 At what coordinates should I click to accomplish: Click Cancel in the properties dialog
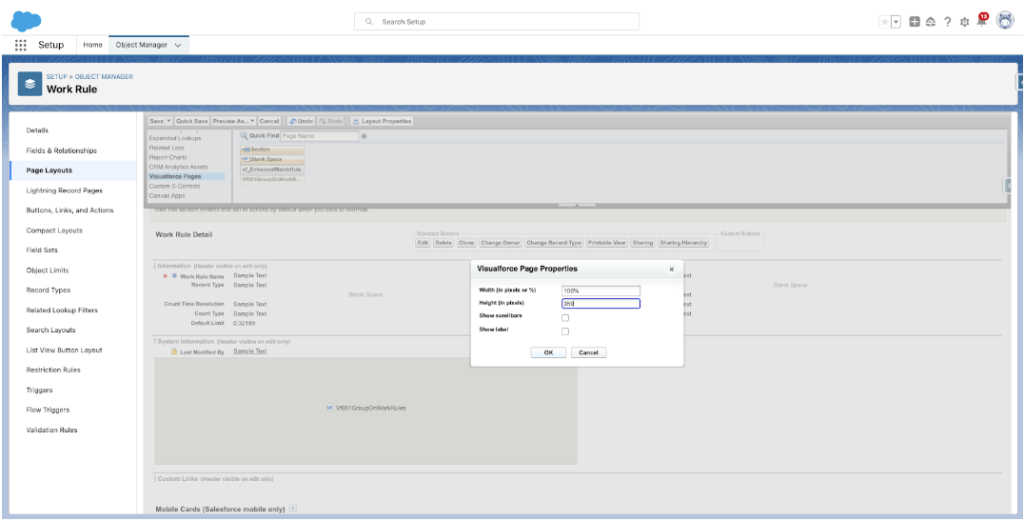(588, 353)
